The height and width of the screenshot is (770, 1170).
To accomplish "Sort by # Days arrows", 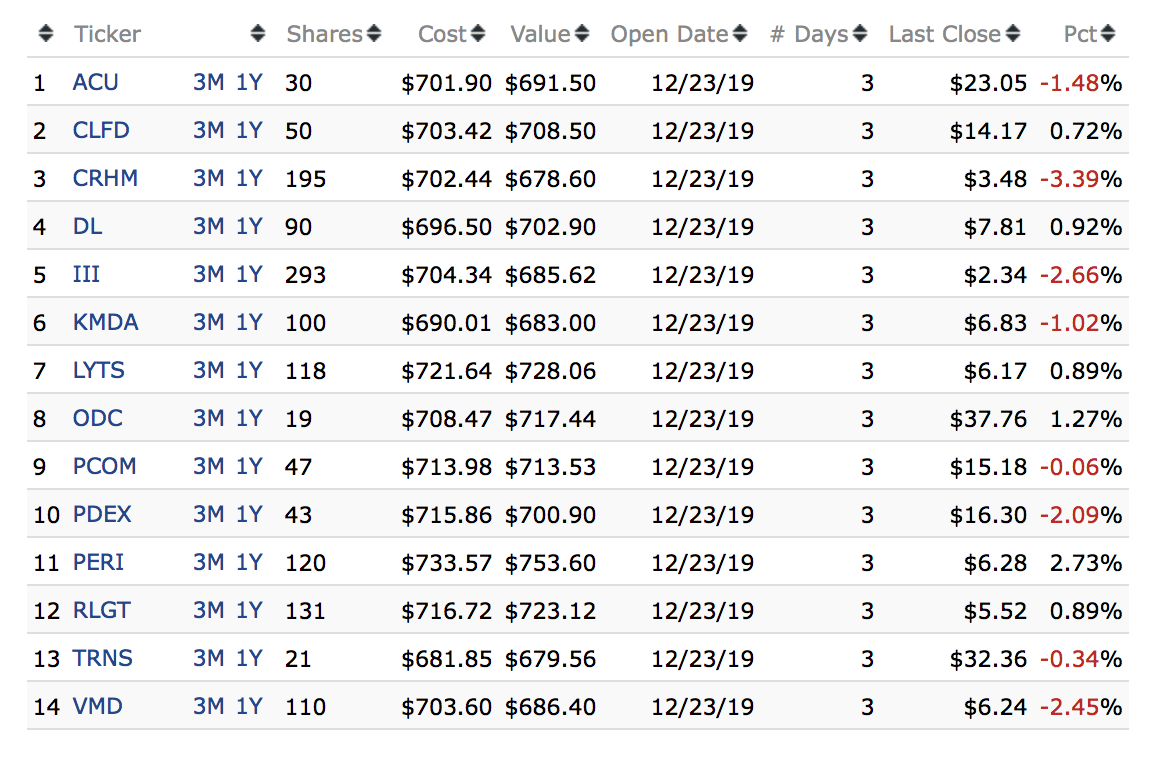I will click(x=860, y=34).
